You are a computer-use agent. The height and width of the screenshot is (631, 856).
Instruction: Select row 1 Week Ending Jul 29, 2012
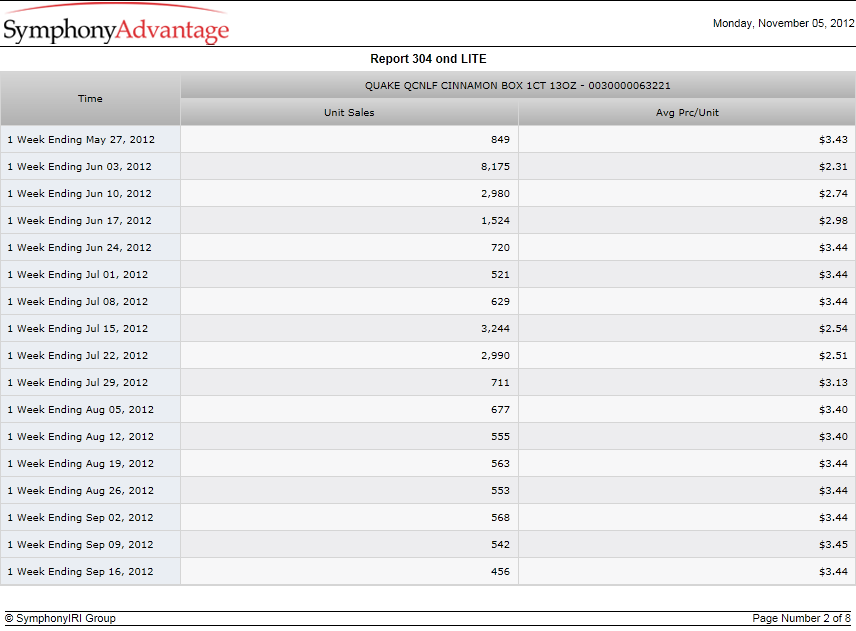click(x=428, y=383)
